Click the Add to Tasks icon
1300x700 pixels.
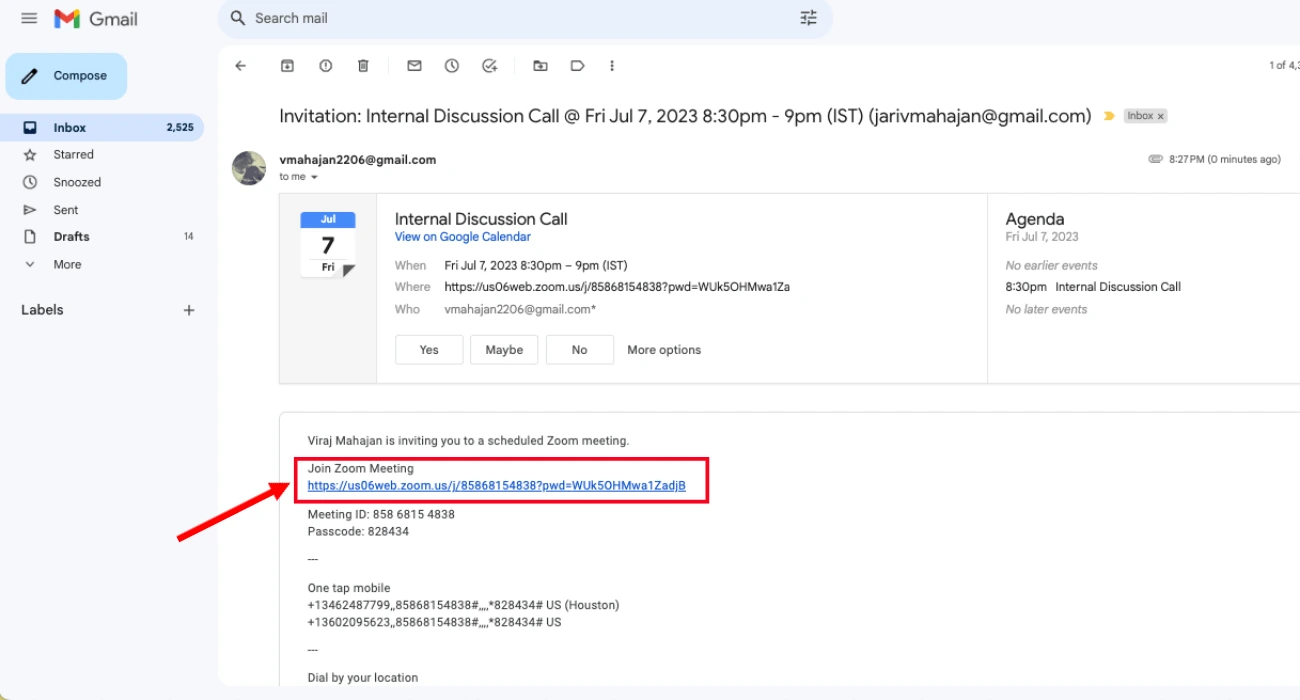tap(490, 66)
